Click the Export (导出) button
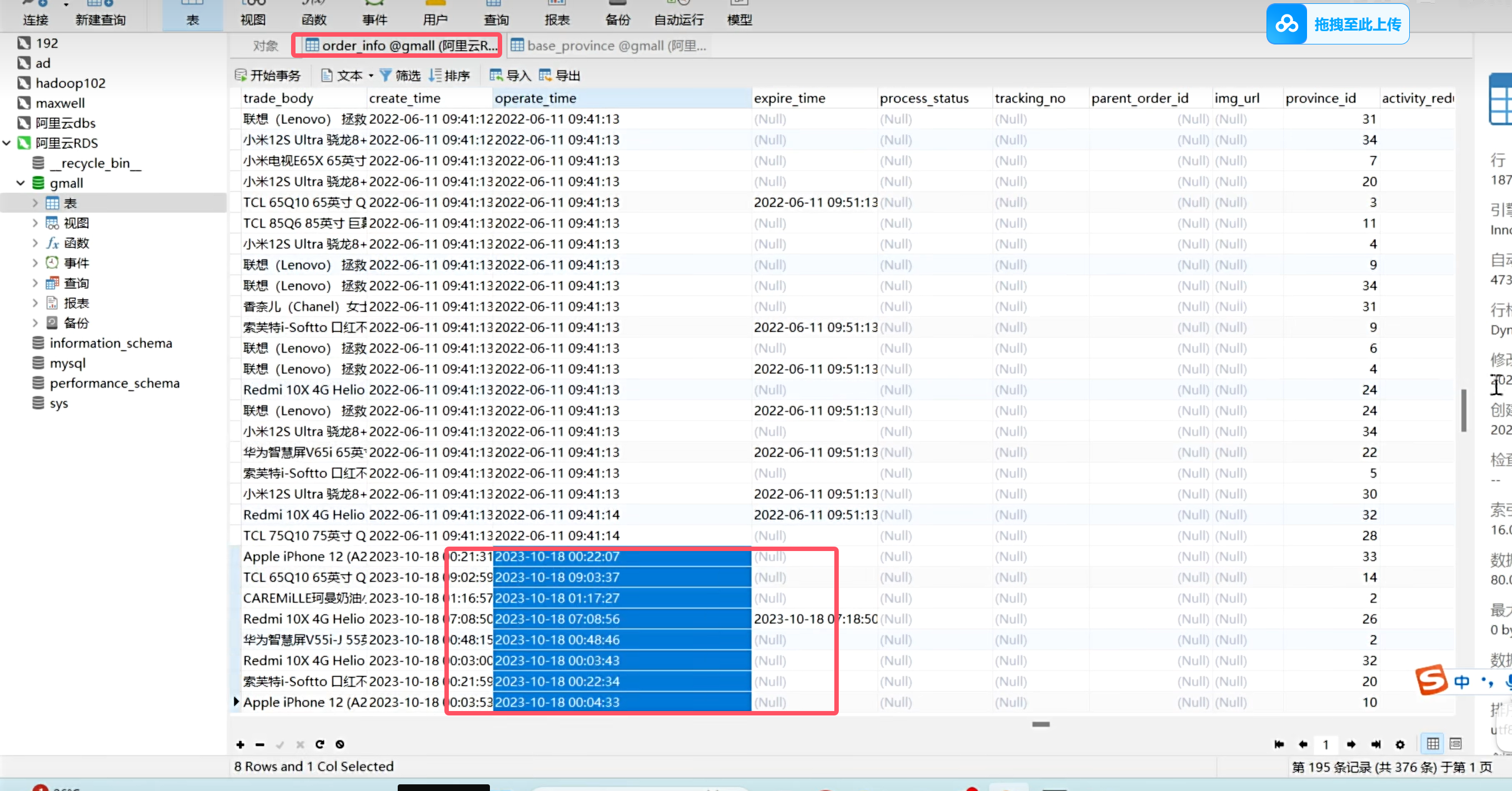The height and width of the screenshot is (791, 1512). click(x=559, y=75)
